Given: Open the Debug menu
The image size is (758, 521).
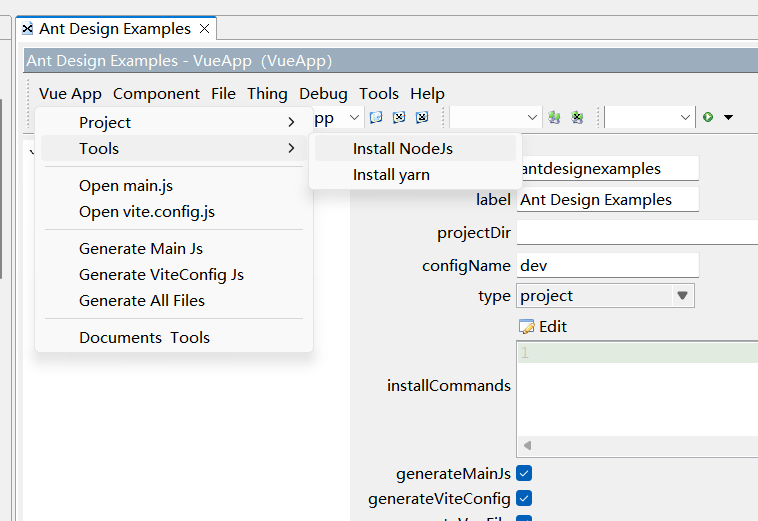Looking at the screenshot, I should coord(323,94).
